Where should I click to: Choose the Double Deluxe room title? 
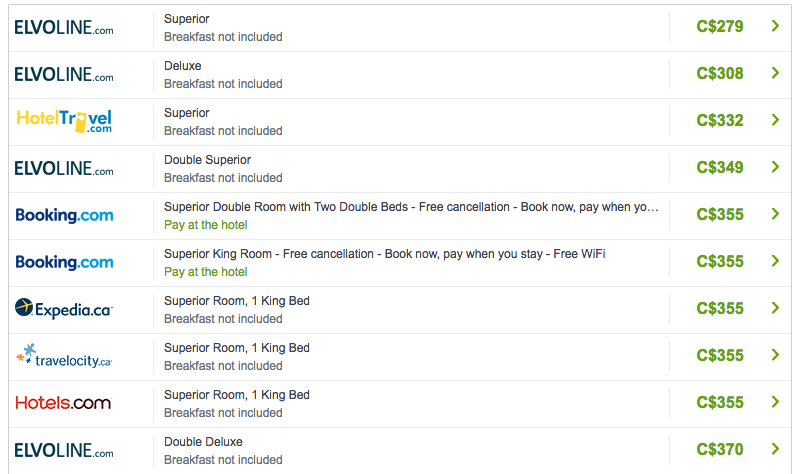[x=203, y=442]
